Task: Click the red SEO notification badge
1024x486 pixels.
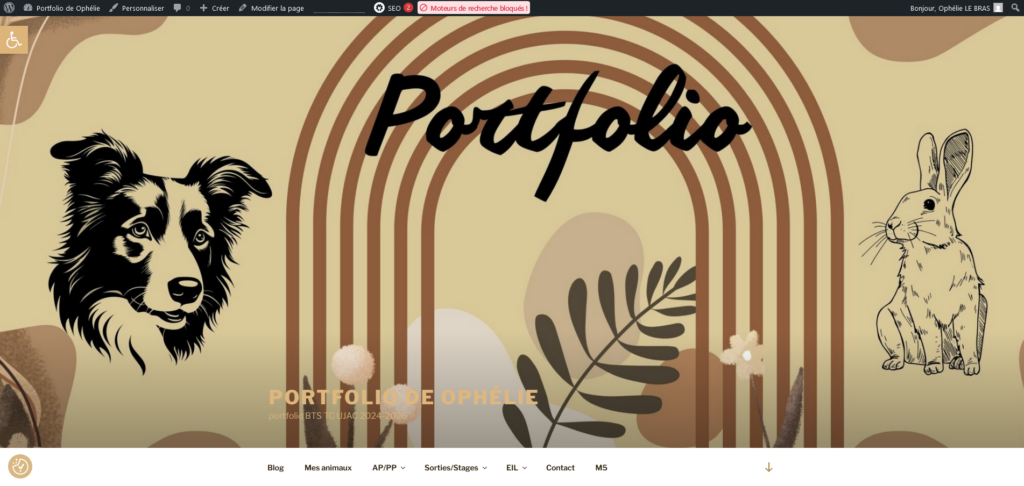Action: [408, 8]
